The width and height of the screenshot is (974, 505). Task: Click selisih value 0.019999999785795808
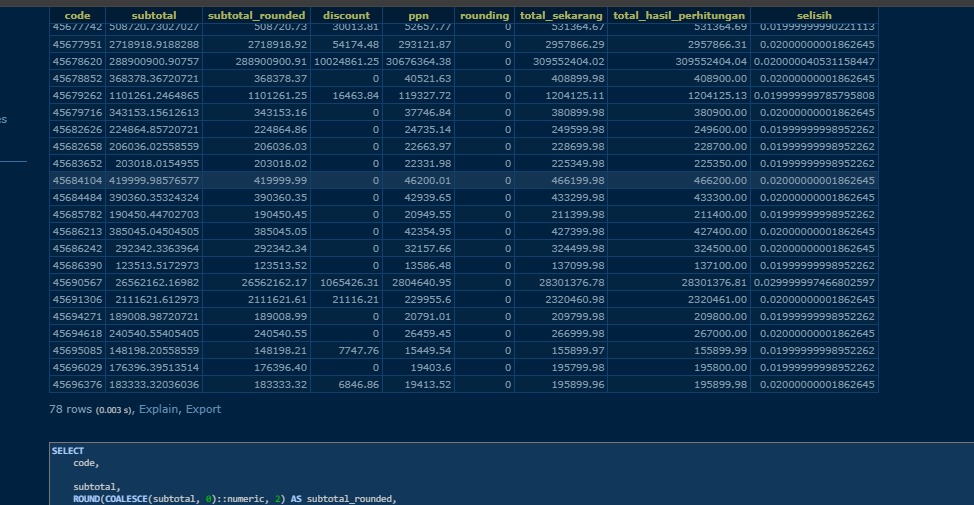click(x=814, y=96)
